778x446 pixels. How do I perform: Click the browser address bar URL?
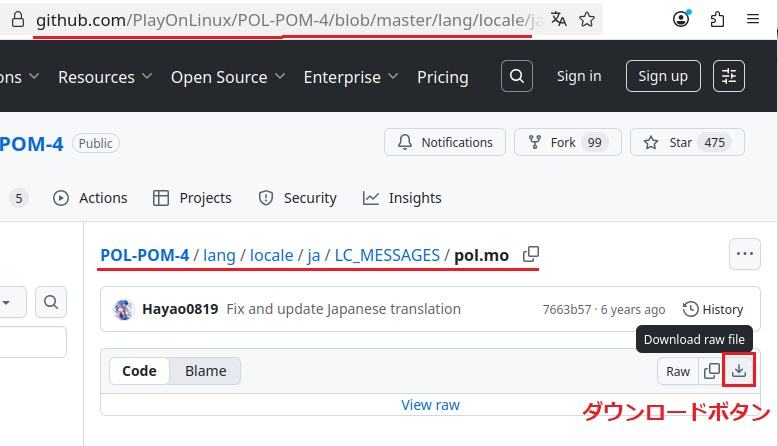click(280, 19)
